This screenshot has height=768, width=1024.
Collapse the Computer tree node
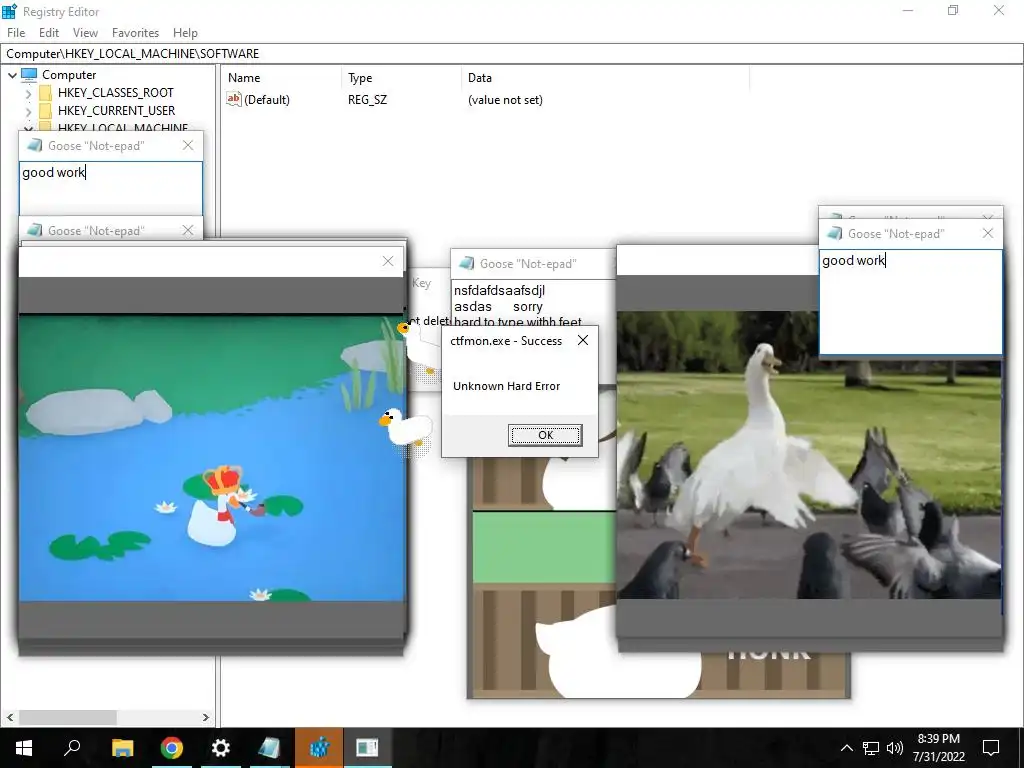(12, 75)
